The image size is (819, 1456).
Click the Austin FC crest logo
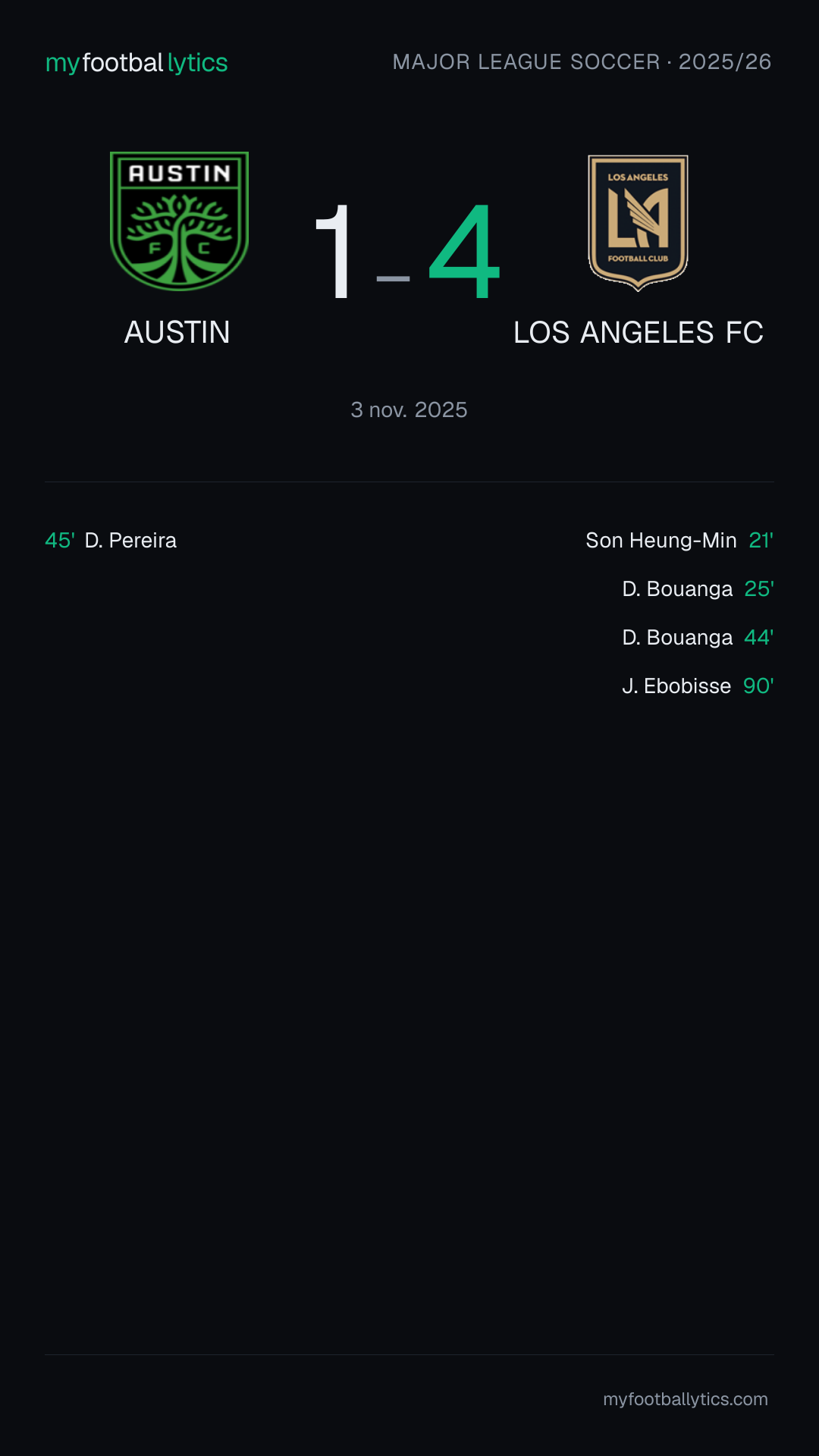[179, 221]
